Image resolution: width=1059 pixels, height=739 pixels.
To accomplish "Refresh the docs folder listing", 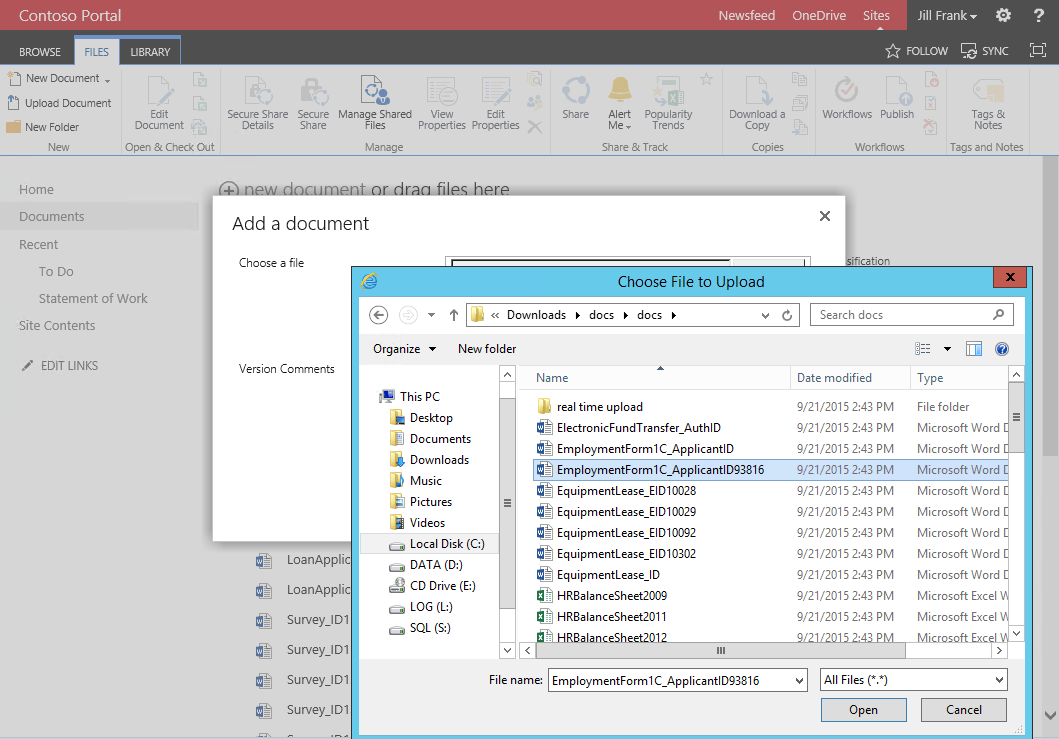I will pos(787,315).
